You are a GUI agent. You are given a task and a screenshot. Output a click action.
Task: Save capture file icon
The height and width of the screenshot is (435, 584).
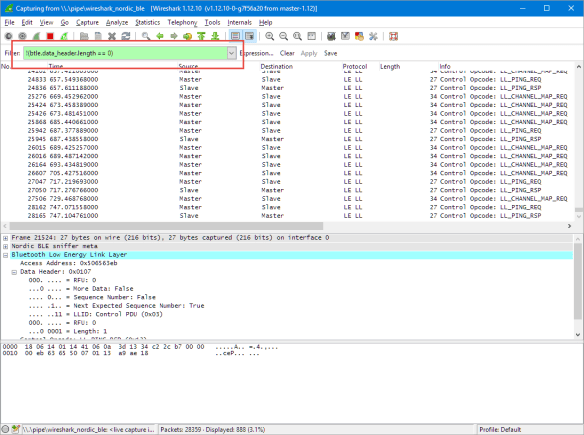[98, 36]
